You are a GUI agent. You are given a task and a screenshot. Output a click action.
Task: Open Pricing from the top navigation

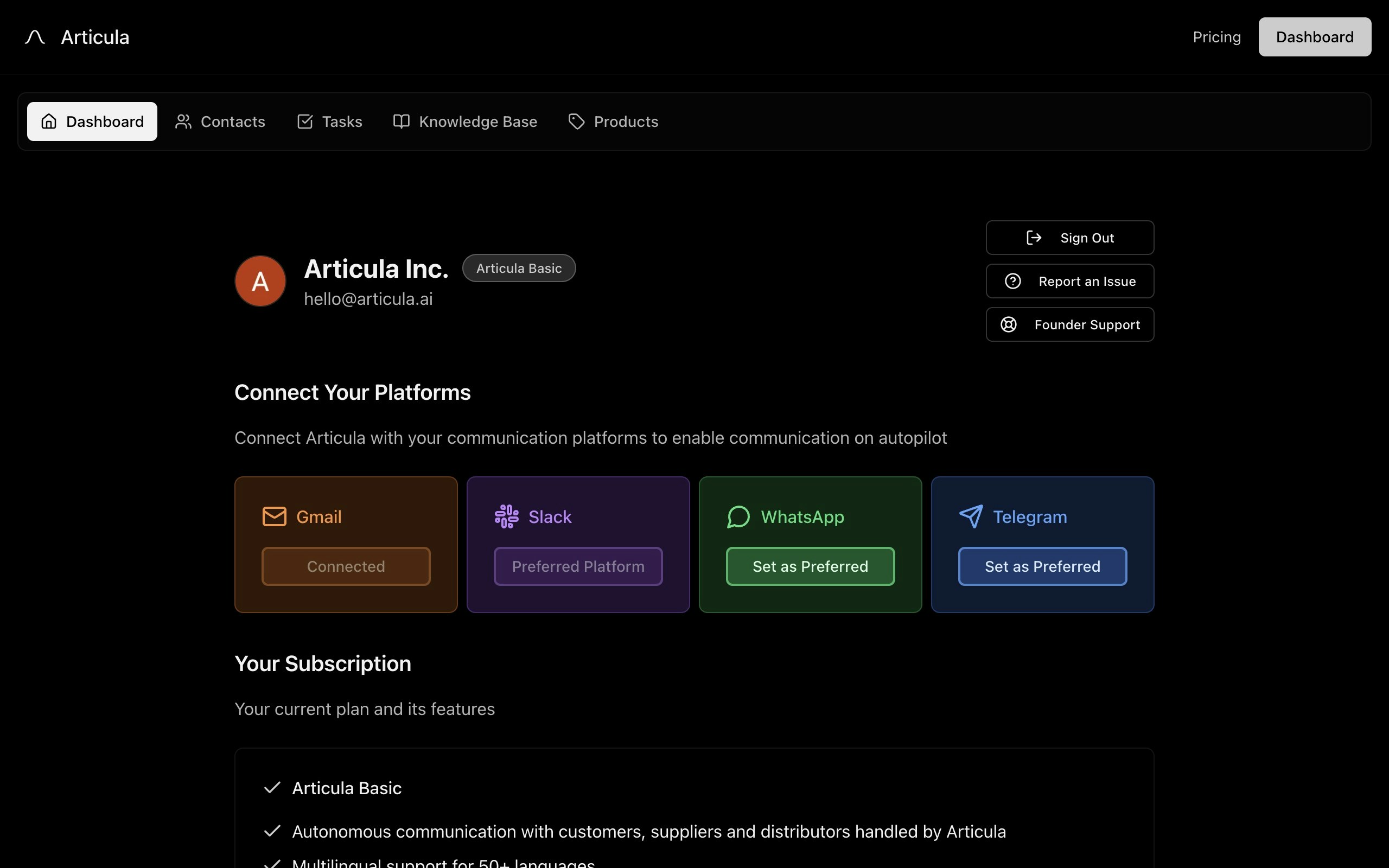click(1216, 37)
